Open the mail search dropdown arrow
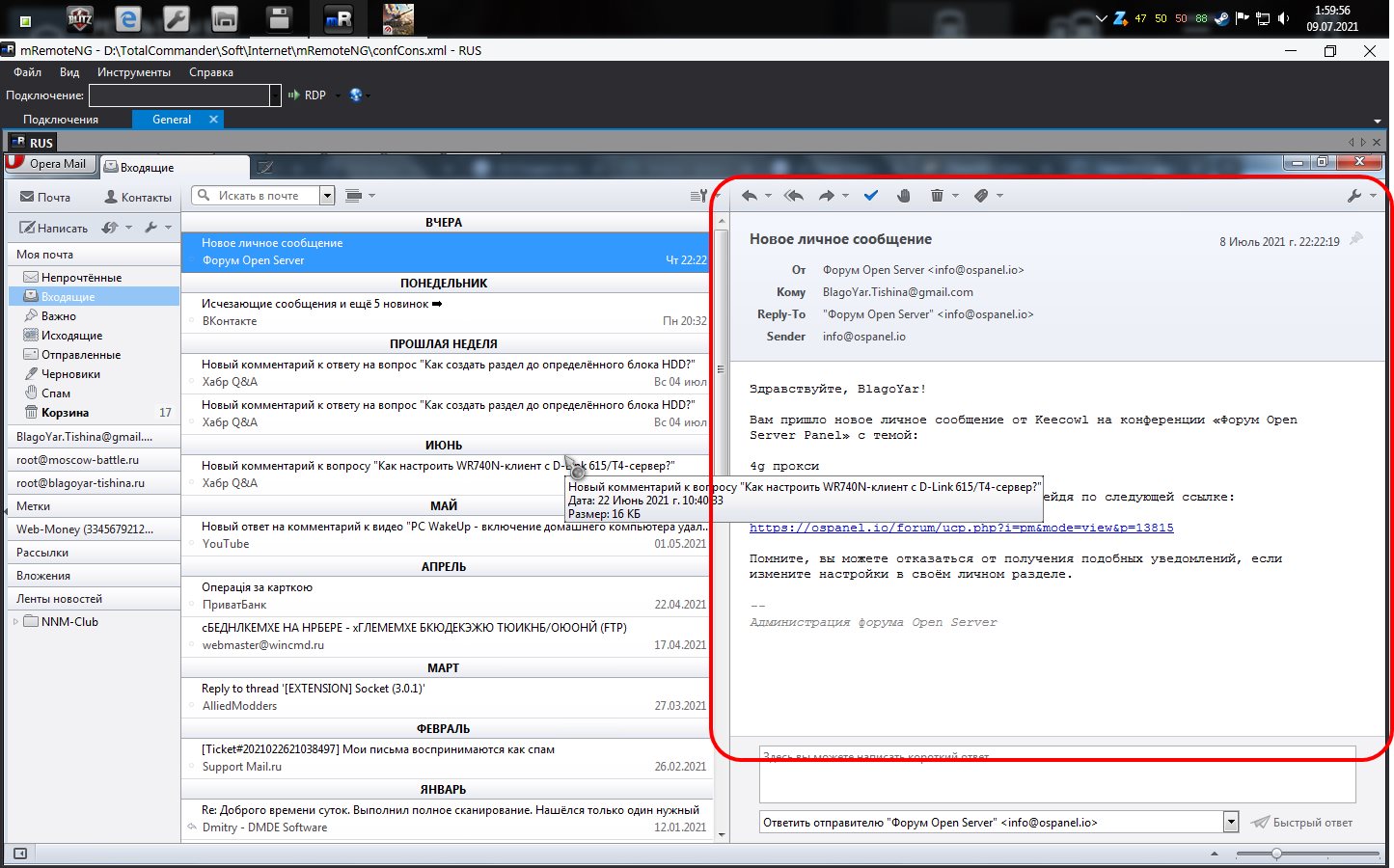The image size is (1394, 868). coord(327,196)
